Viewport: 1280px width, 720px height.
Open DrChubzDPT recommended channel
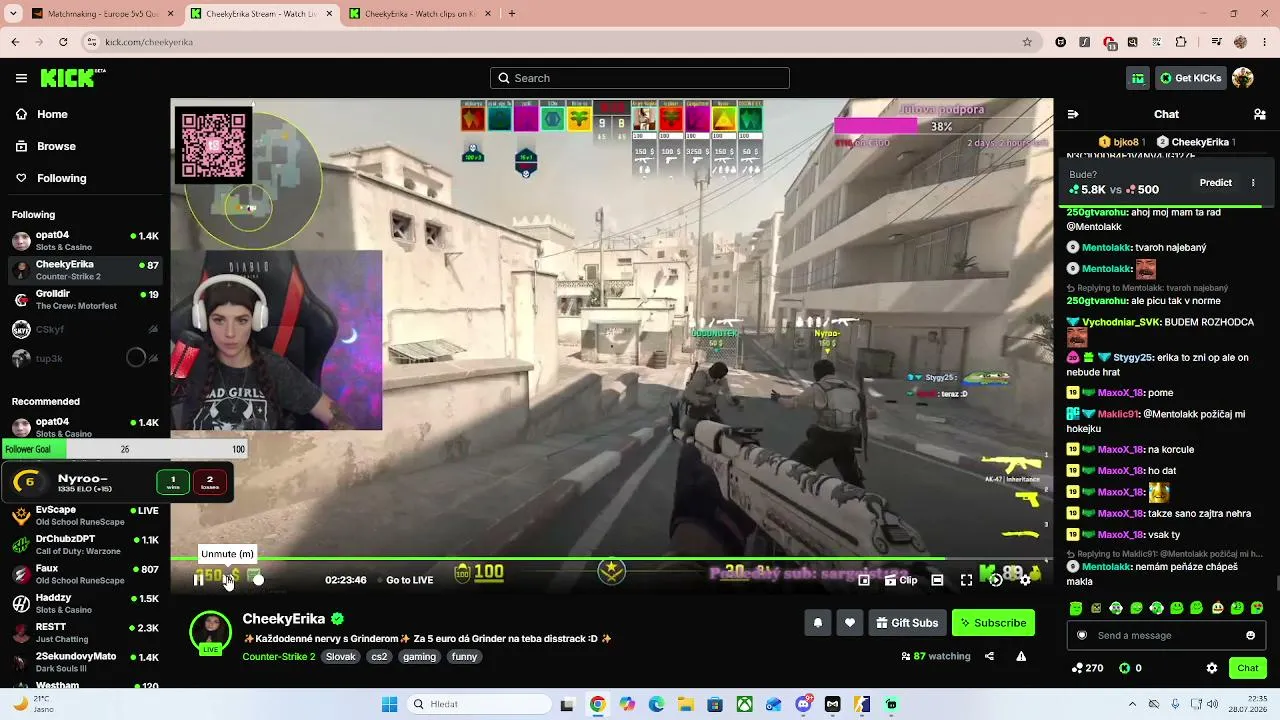click(x=85, y=545)
